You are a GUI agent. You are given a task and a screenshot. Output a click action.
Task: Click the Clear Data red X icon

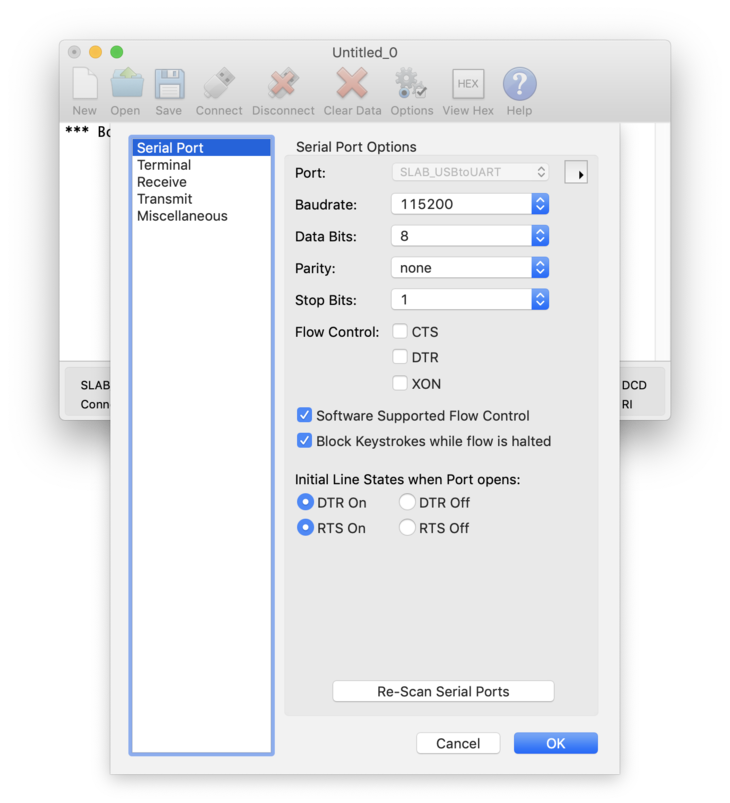click(352, 85)
